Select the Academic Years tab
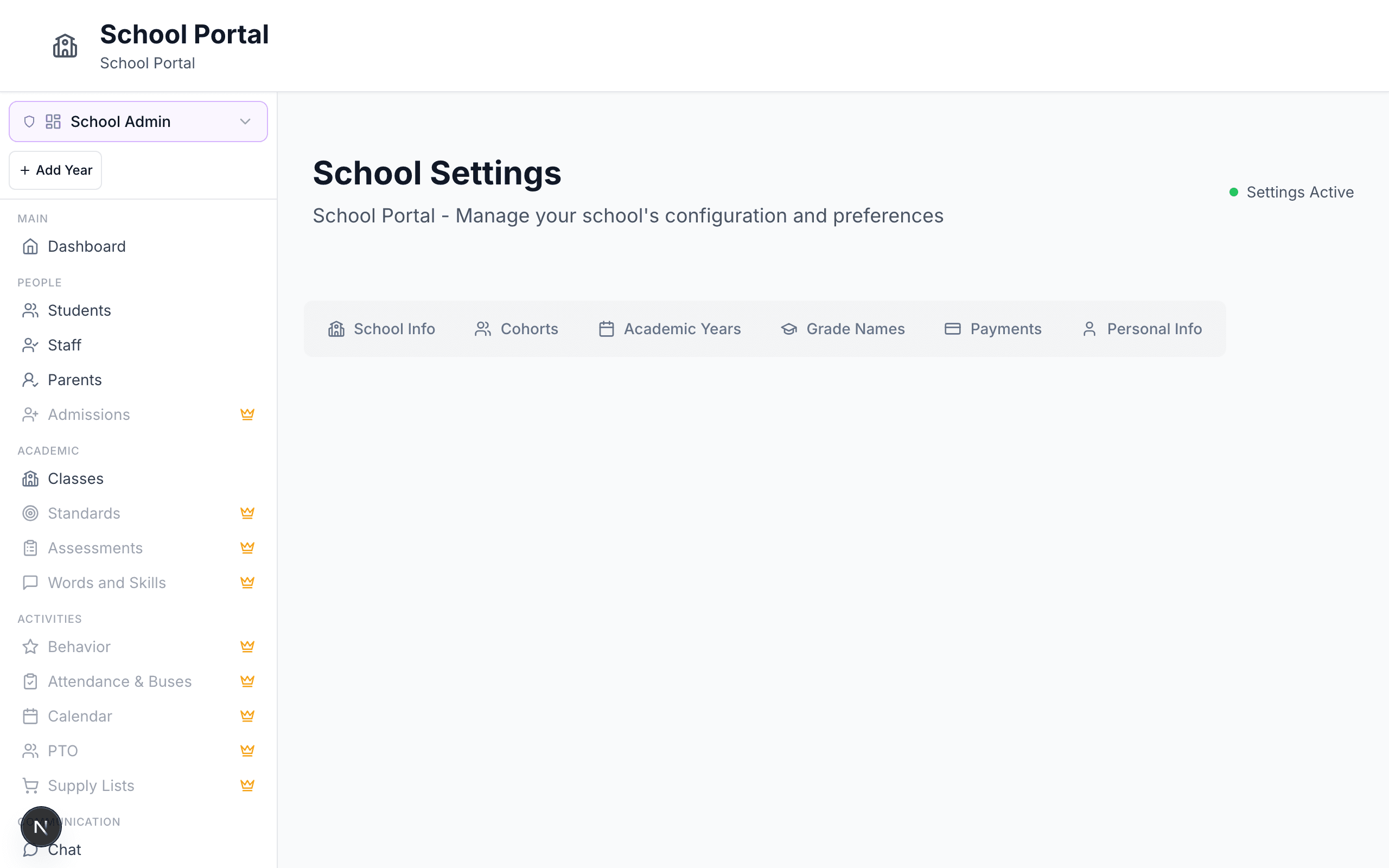 [x=670, y=329]
